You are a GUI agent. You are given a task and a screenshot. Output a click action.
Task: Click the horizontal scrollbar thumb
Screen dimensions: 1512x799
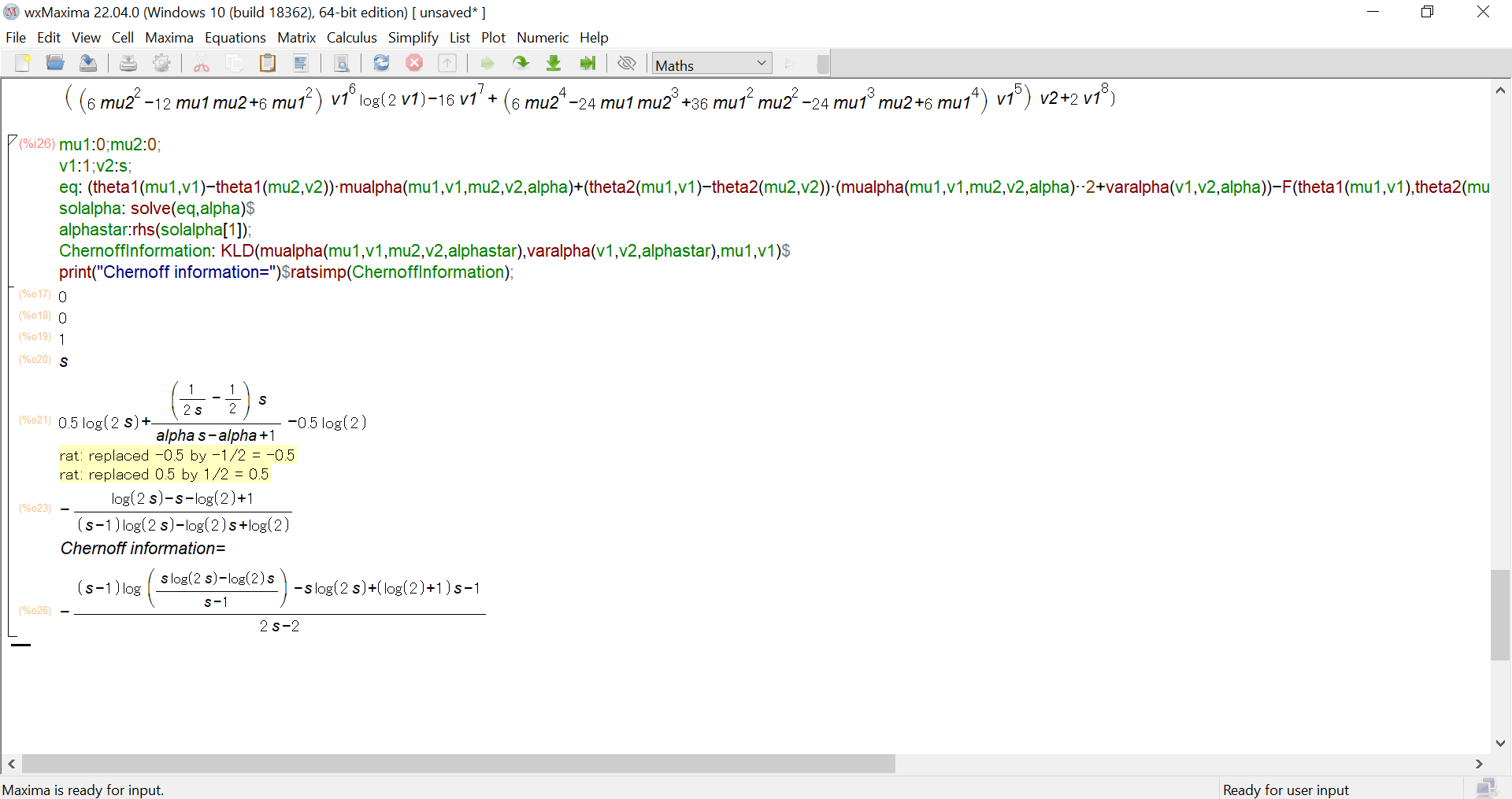click(x=457, y=764)
